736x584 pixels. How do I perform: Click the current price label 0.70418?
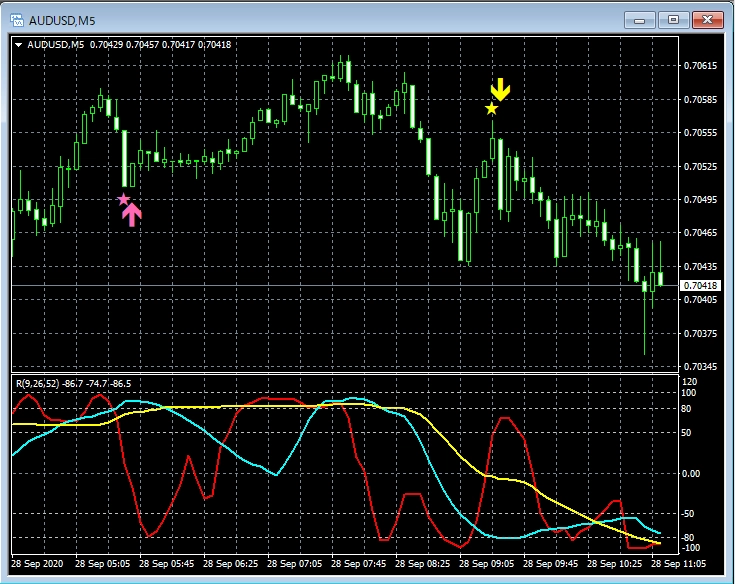pyautogui.click(x=700, y=286)
